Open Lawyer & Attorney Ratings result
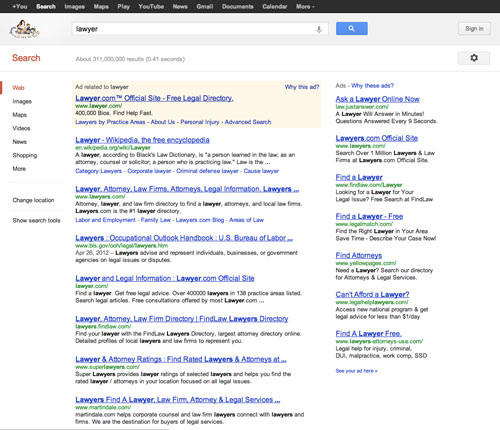Viewport: 500px width, 430px height. coord(181,359)
